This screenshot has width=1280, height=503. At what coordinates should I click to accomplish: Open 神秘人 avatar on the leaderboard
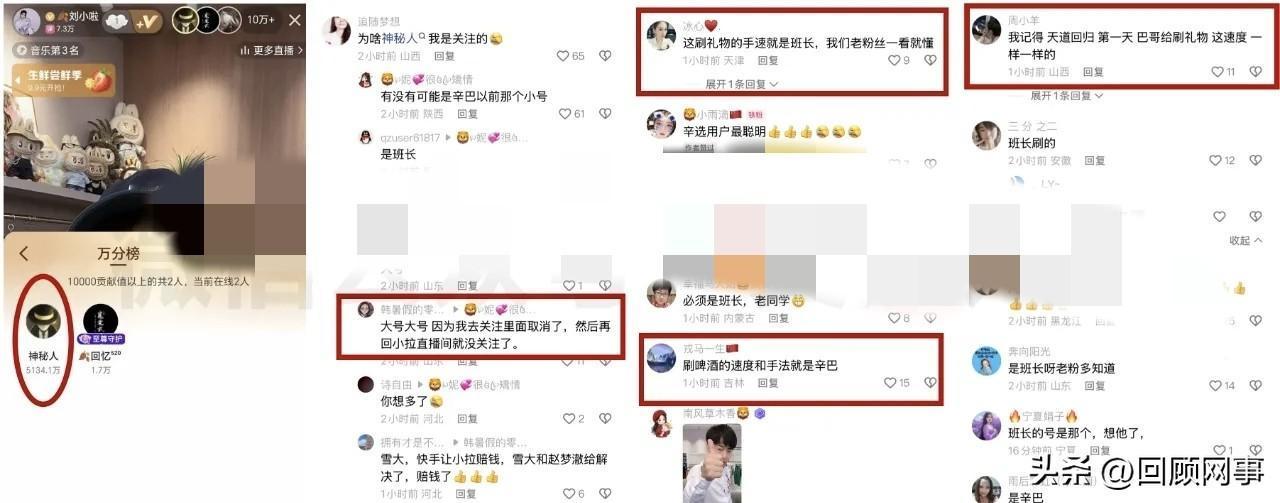(43, 322)
